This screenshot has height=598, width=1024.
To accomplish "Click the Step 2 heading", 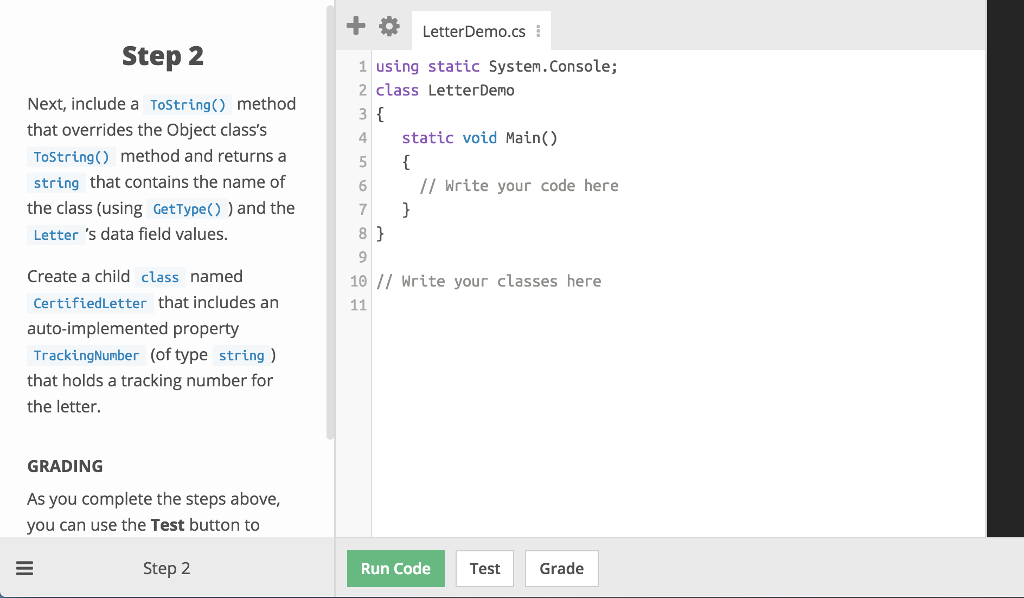I will [x=163, y=56].
